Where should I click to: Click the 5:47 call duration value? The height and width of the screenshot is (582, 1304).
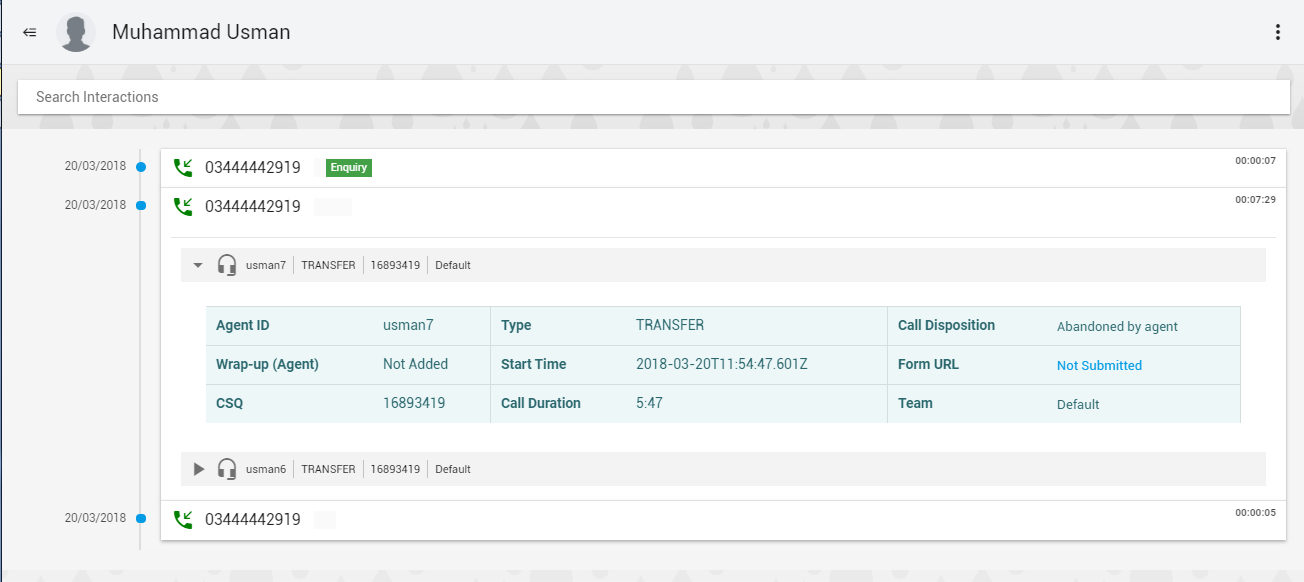point(649,404)
